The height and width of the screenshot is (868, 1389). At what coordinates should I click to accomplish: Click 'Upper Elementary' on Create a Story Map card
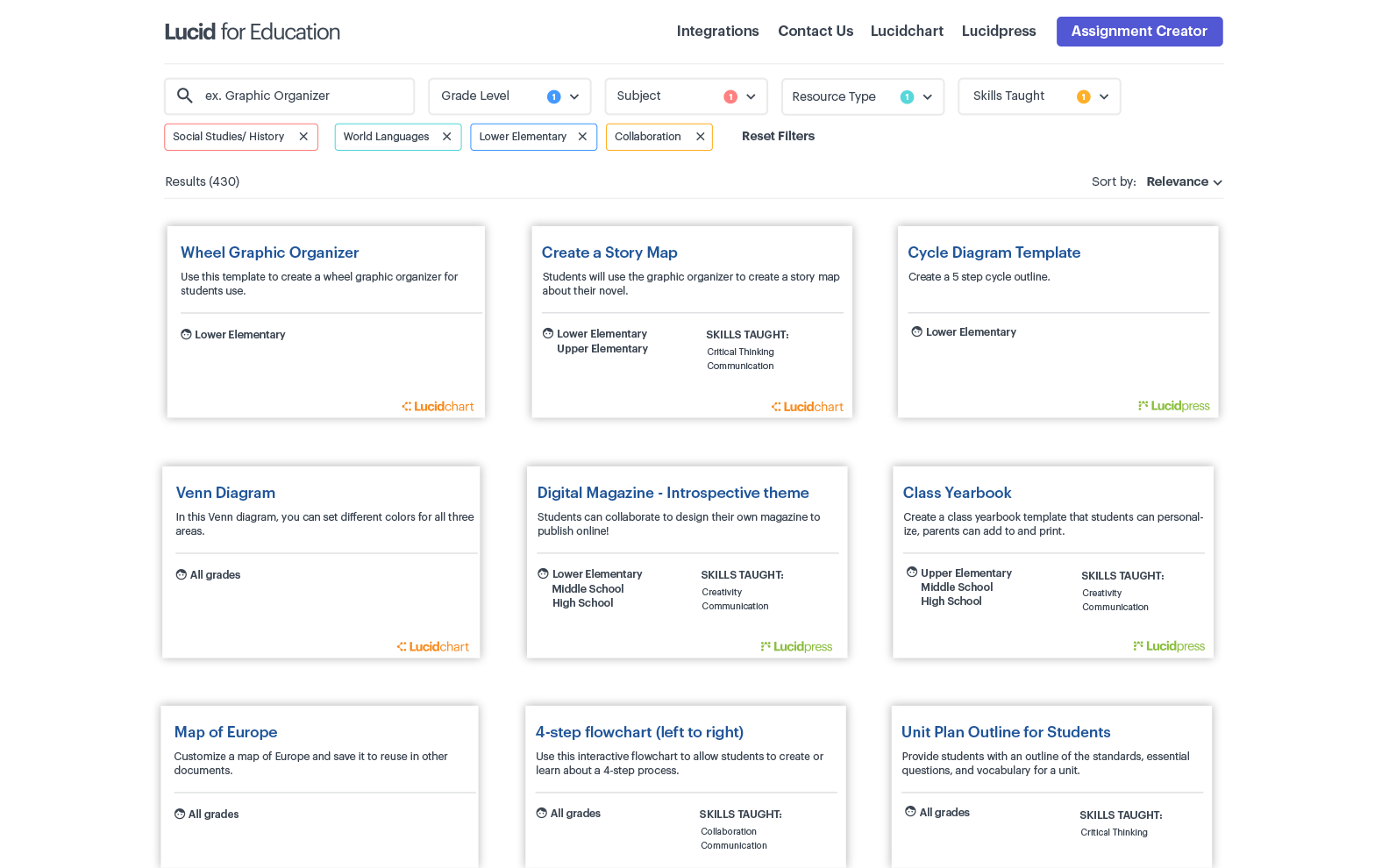[602, 349]
